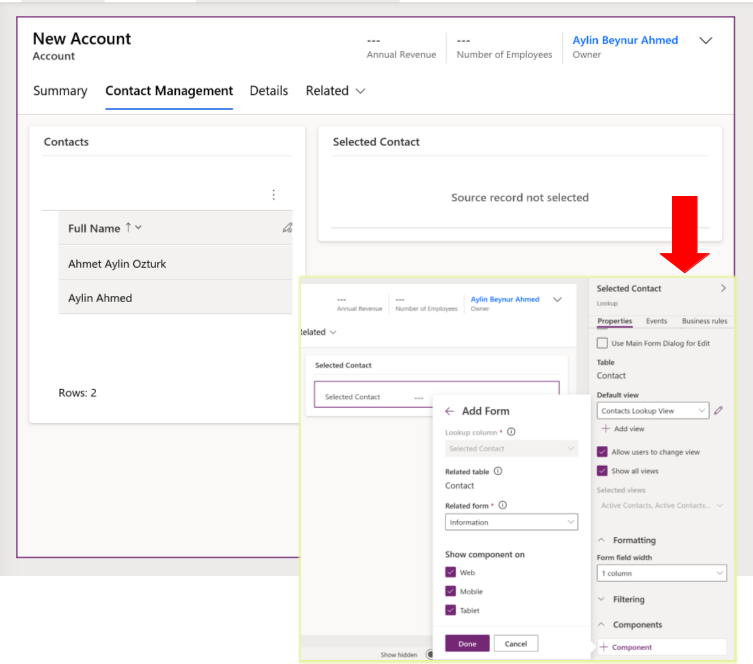Uncheck the Tablet component checkbox

pos(450,610)
